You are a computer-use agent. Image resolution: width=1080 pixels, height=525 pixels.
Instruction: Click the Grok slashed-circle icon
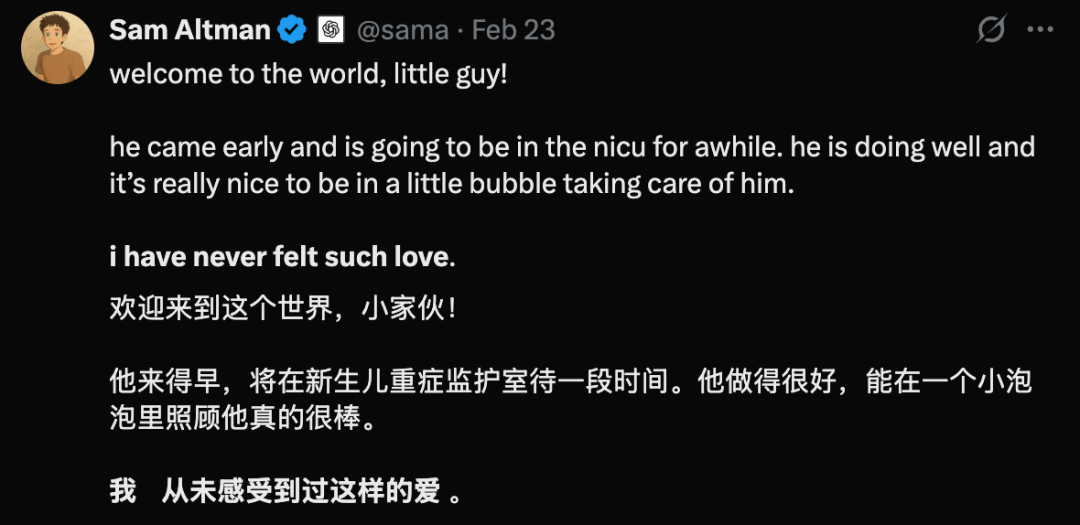coord(990,30)
